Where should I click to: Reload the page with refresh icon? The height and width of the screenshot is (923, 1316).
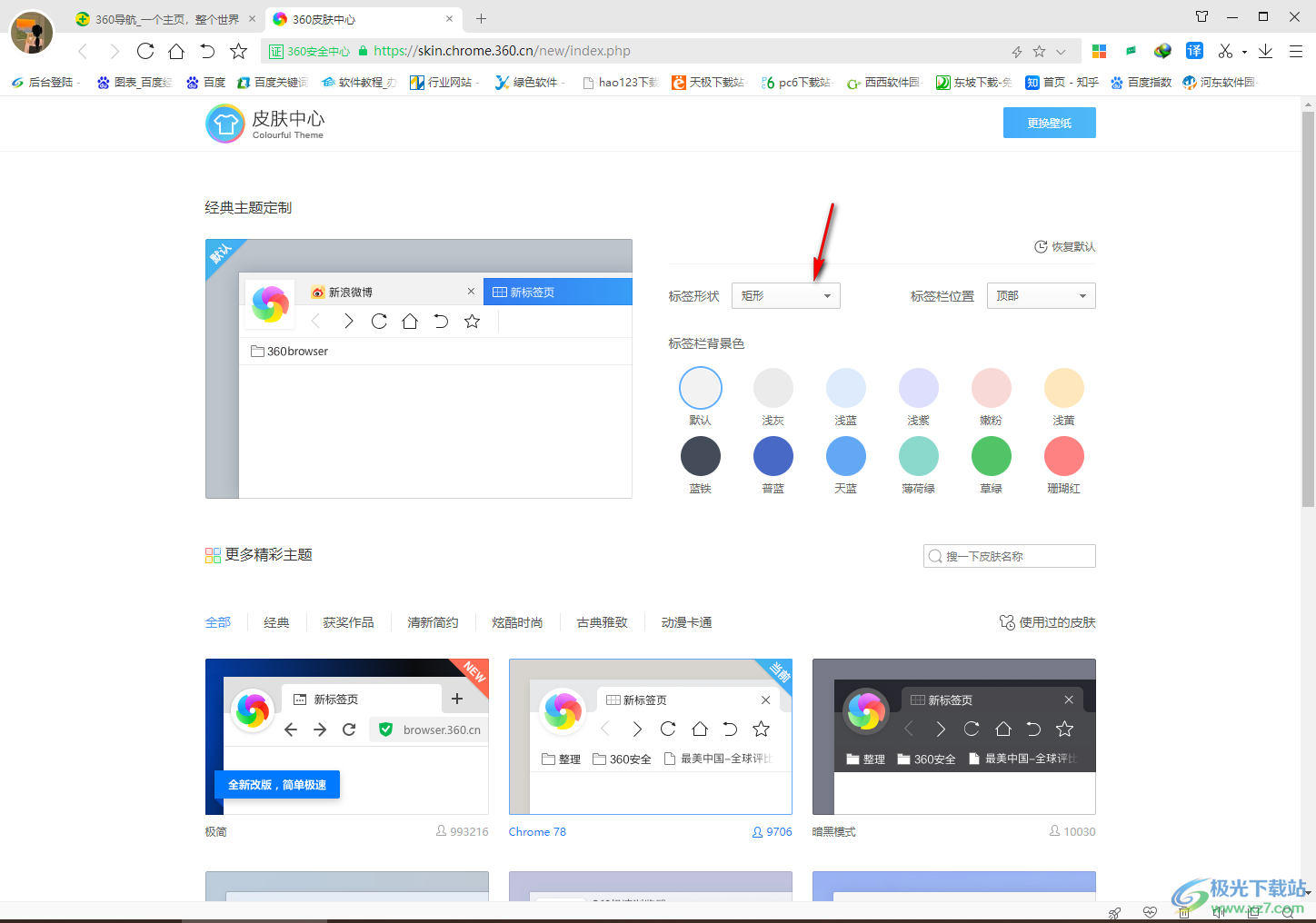tap(145, 51)
